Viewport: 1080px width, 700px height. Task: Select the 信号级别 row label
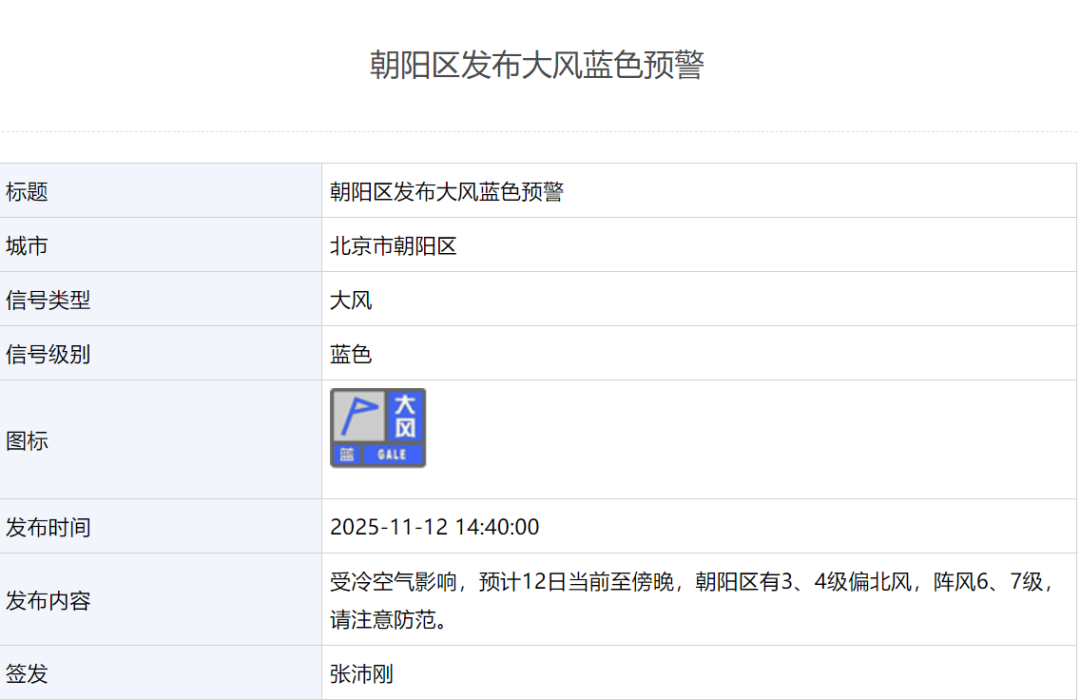point(48,354)
